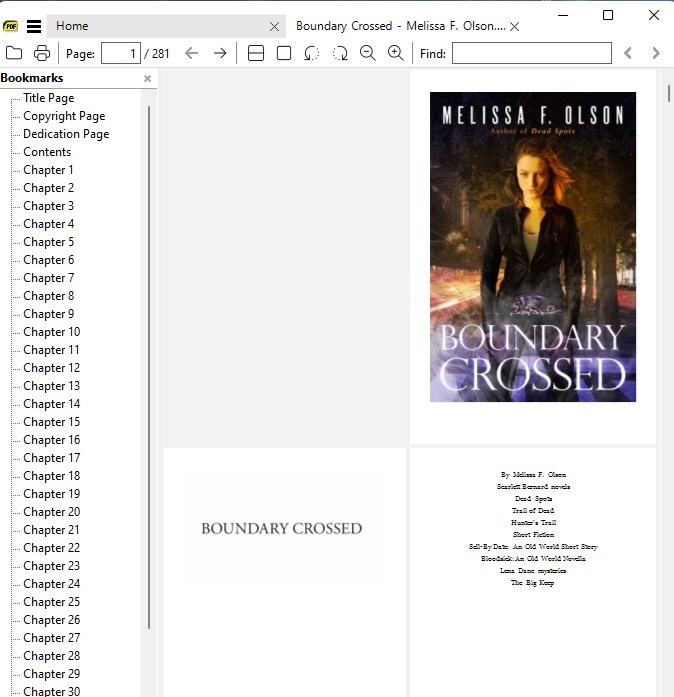Viewport: 674px width, 697px height.
Task: Jump to the Contents bookmark
Action: pyautogui.click(x=47, y=152)
